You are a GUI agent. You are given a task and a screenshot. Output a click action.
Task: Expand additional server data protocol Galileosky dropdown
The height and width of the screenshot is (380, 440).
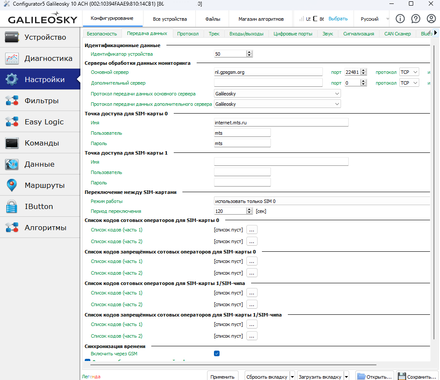pyautogui.click(x=277, y=104)
